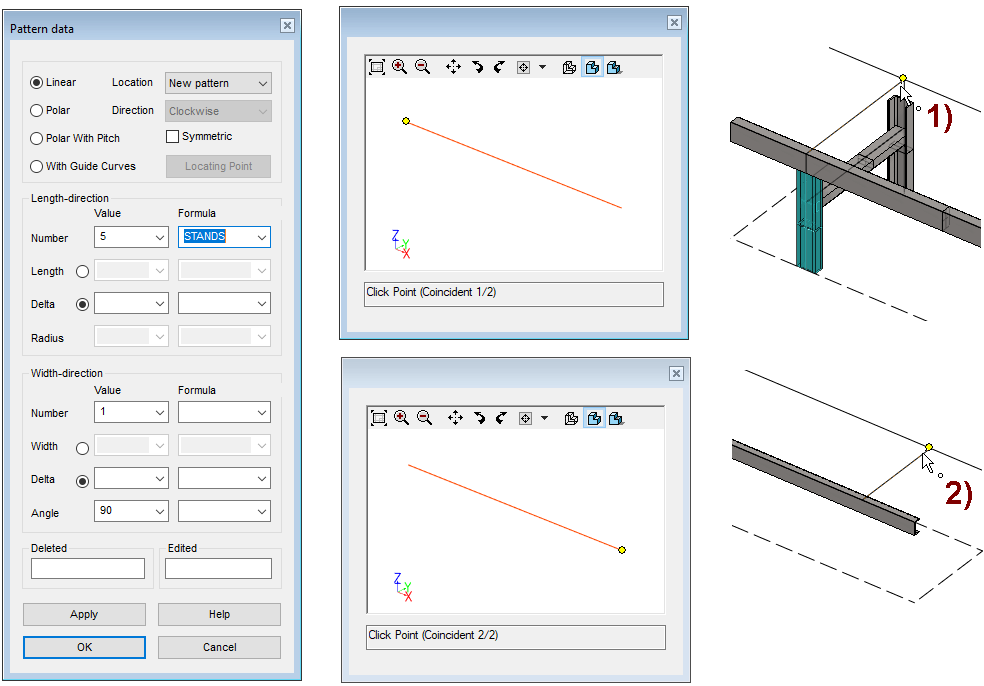Click zoom-out magnifier in Coincident 1/2 preview
The image size is (984, 686).
(x=423, y=67)
